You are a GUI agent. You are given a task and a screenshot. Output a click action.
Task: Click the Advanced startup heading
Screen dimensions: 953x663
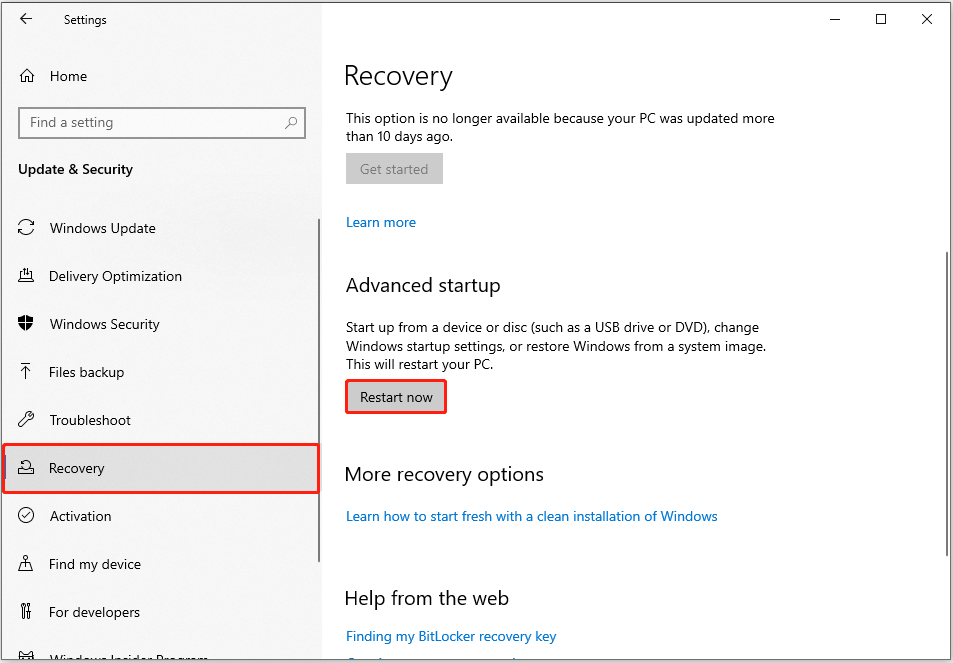[423, 285]
